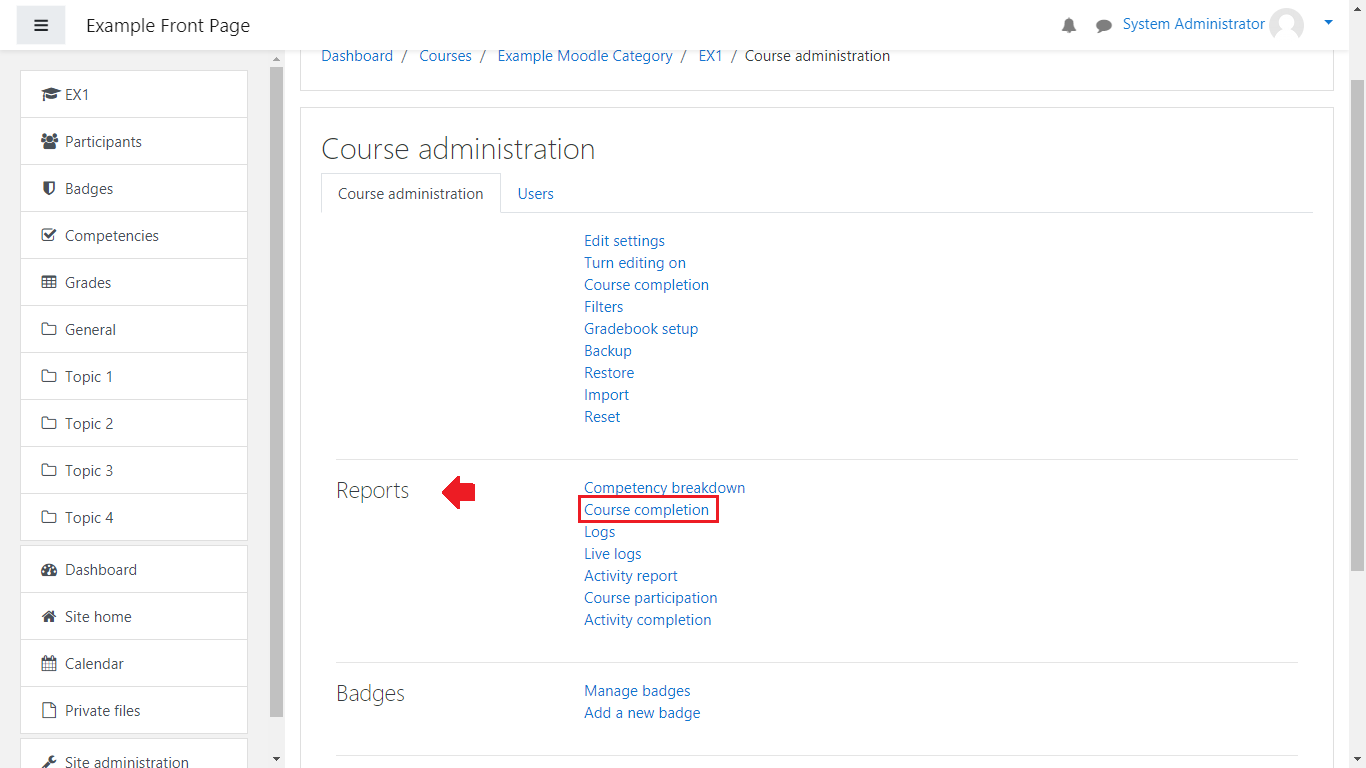Screen dimensions: 1366x768
Task: Switch to the Users tab
Action: (535, 194)
